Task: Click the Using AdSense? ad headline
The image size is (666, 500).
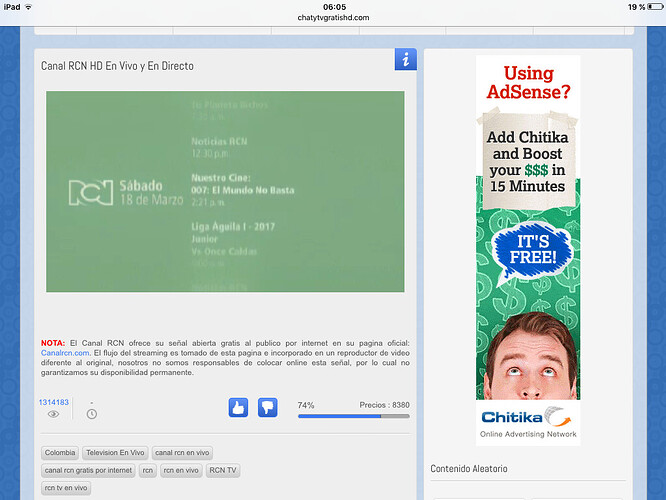Action: pos(528,82)
